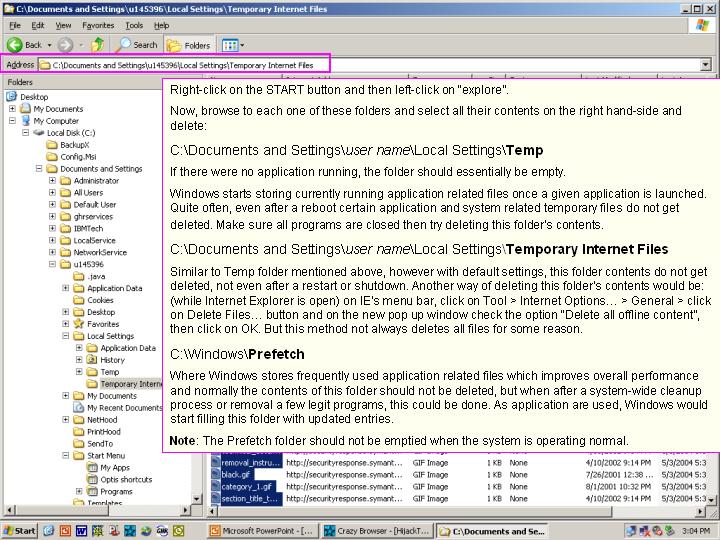Click the GHR quick launch icon
720x540 pixels.
[162, 531]
